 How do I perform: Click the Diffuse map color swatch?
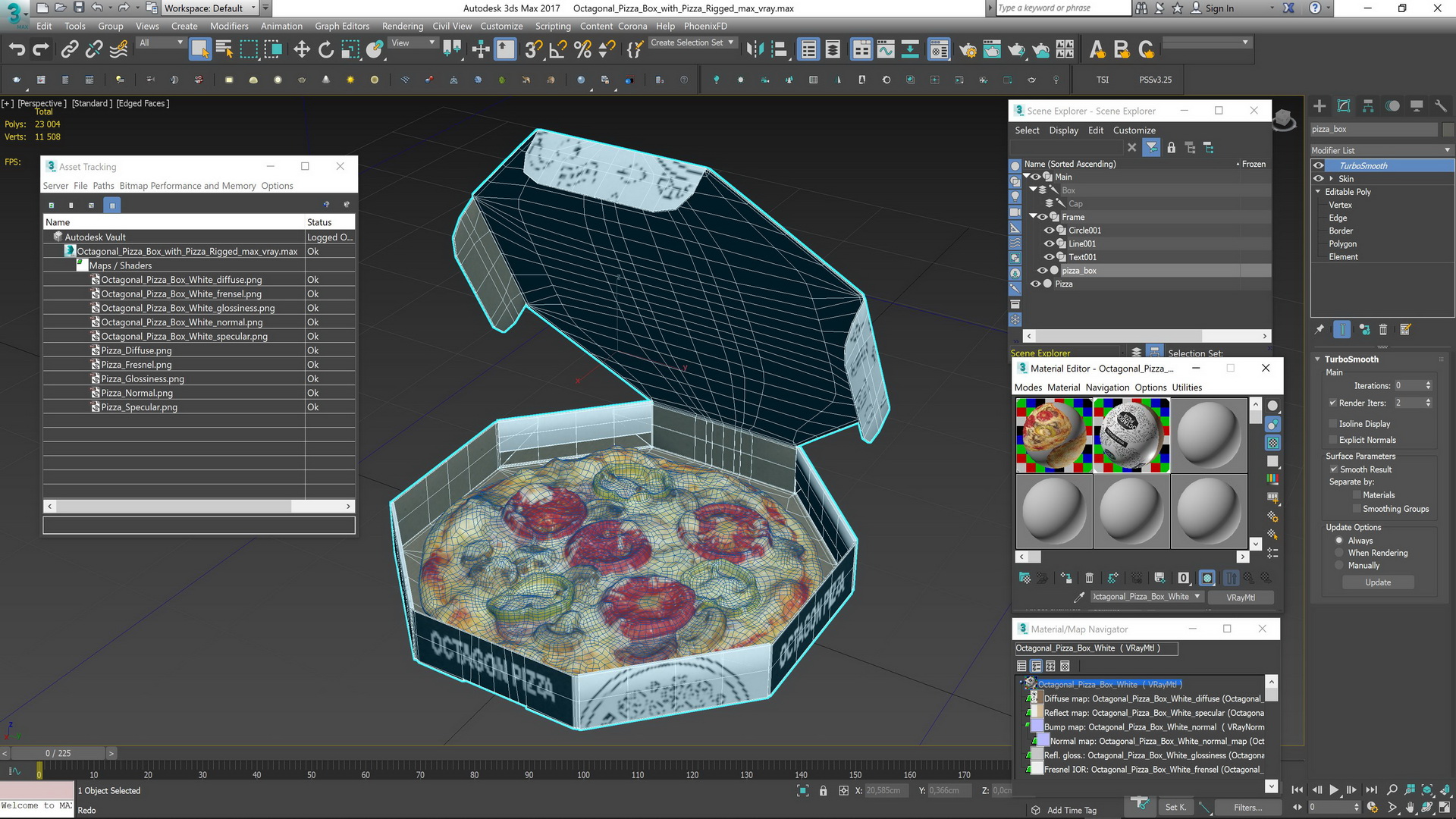click(x=1036, y=698)
